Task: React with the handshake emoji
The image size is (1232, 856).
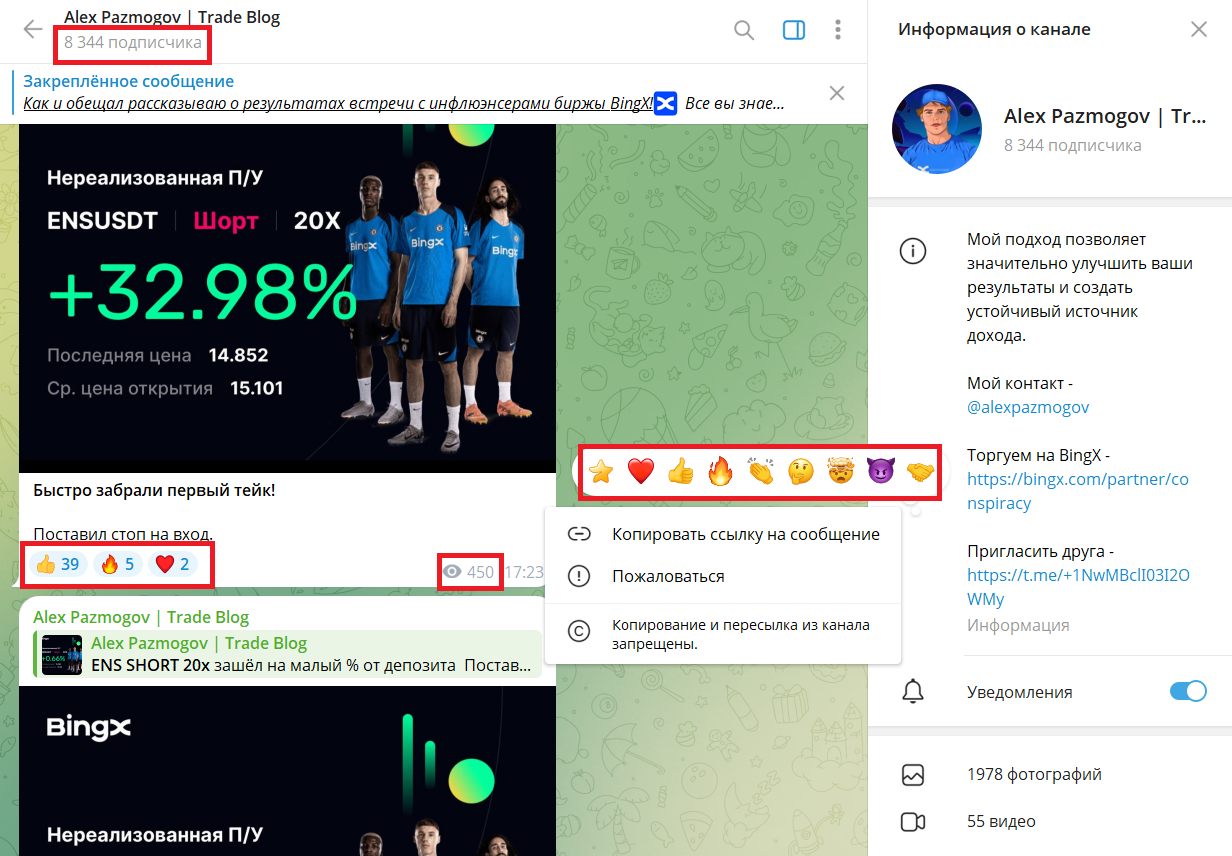Action: click(x=920, y=471)
